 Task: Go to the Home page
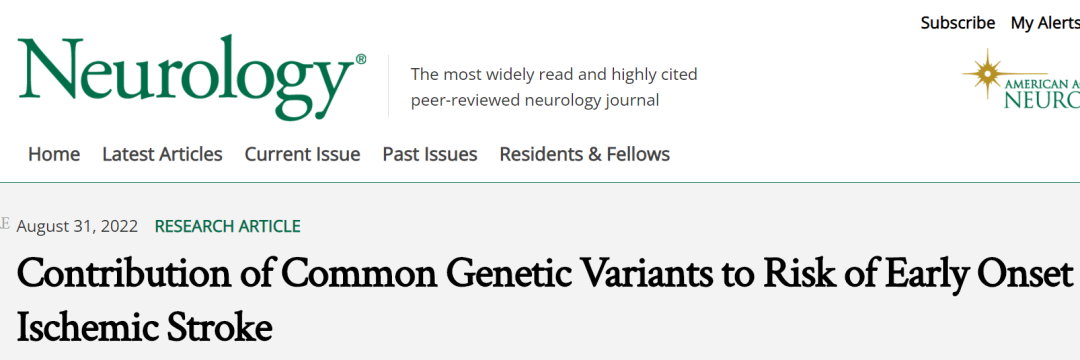54,154
